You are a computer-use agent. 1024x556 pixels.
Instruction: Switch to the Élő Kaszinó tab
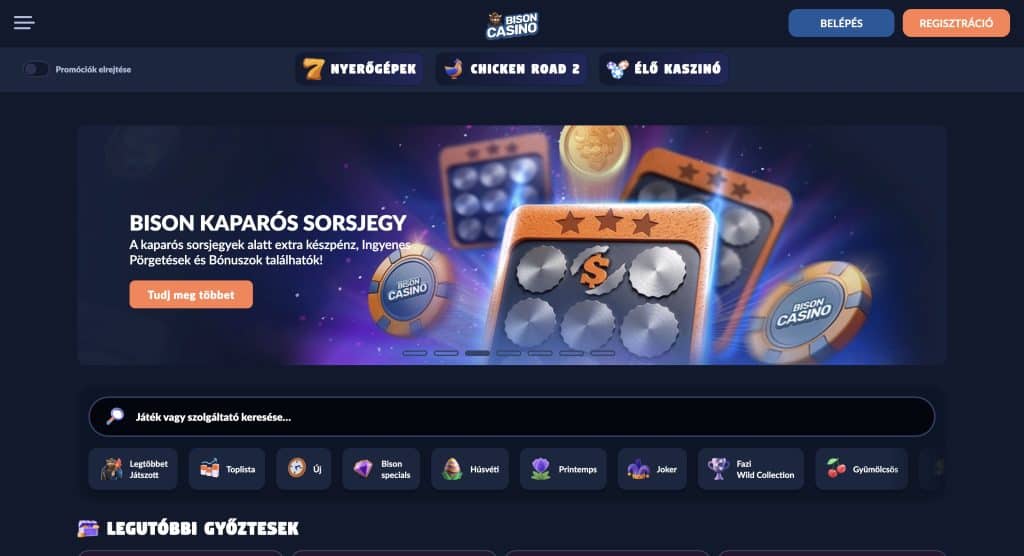coord(664,69)
